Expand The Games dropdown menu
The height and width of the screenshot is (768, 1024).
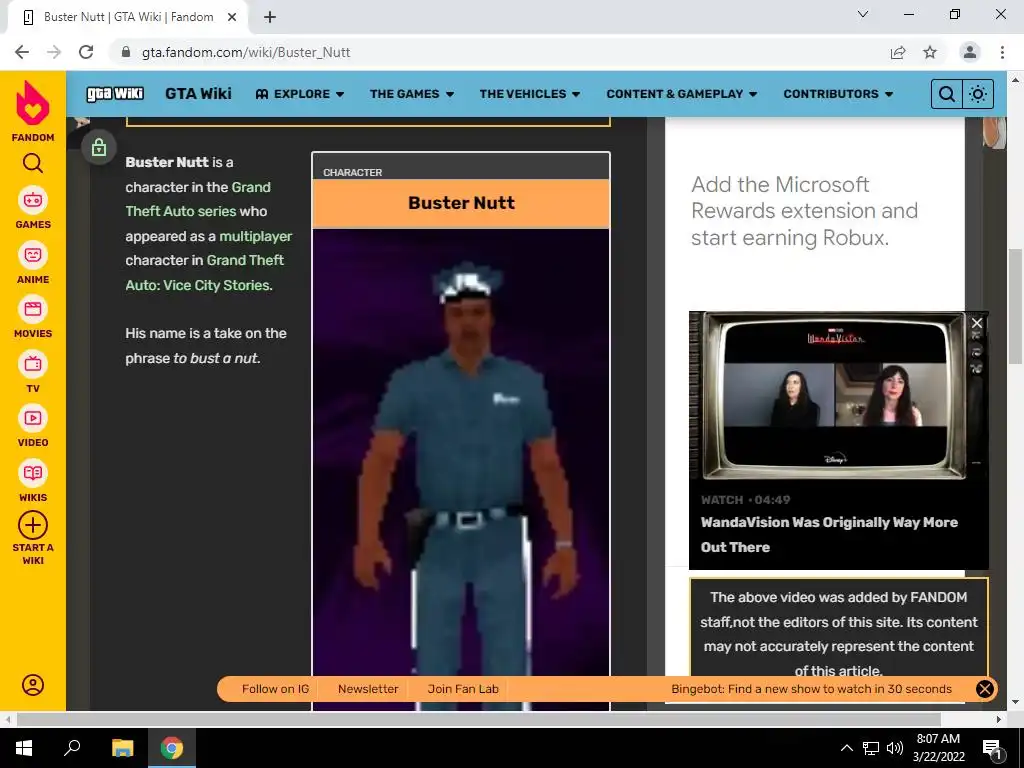tap(411, 94)
